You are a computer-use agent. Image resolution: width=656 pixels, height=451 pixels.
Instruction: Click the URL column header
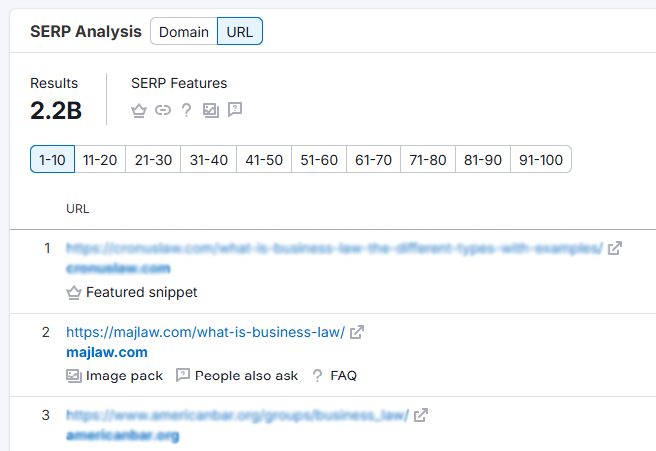(77, 209)
